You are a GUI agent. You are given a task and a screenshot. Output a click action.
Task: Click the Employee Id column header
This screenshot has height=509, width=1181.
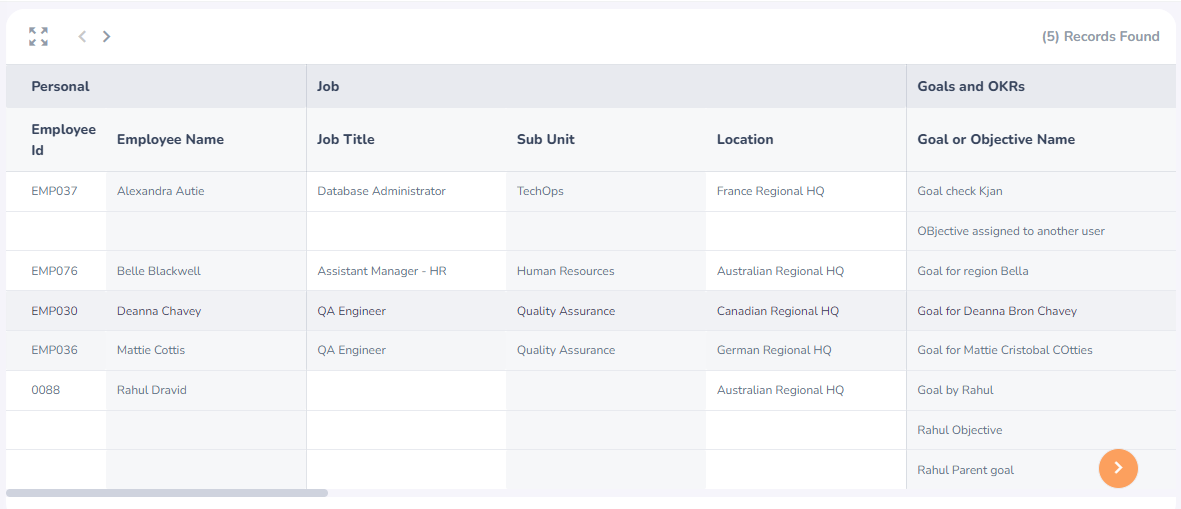tap(63, 139)
